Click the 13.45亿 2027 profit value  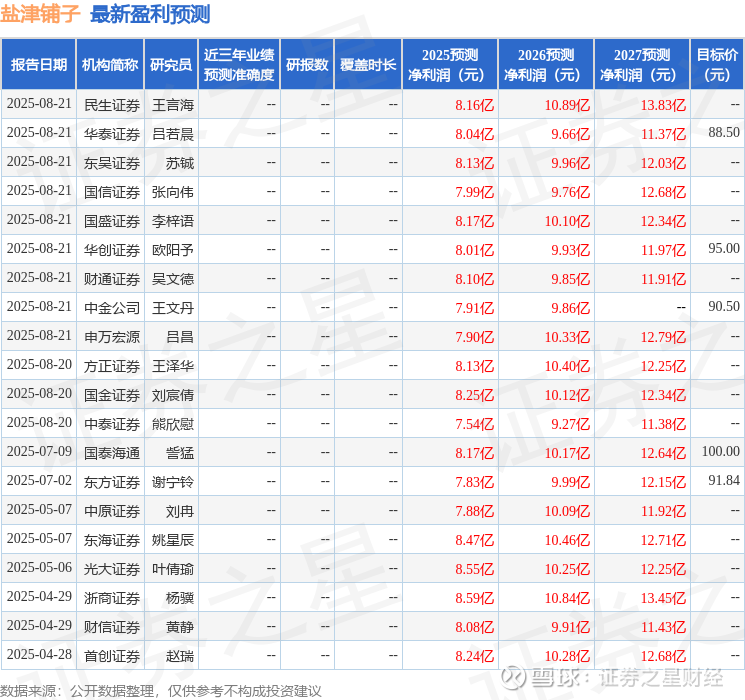tap(663, 598)
